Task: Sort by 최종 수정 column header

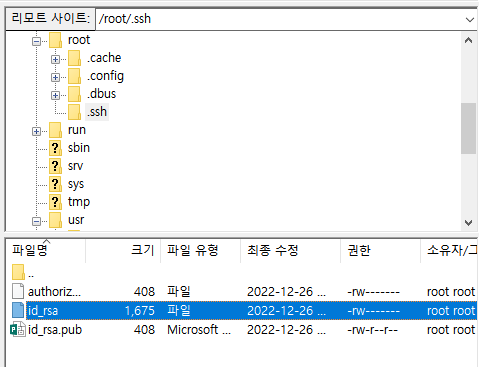Action: 290,251
